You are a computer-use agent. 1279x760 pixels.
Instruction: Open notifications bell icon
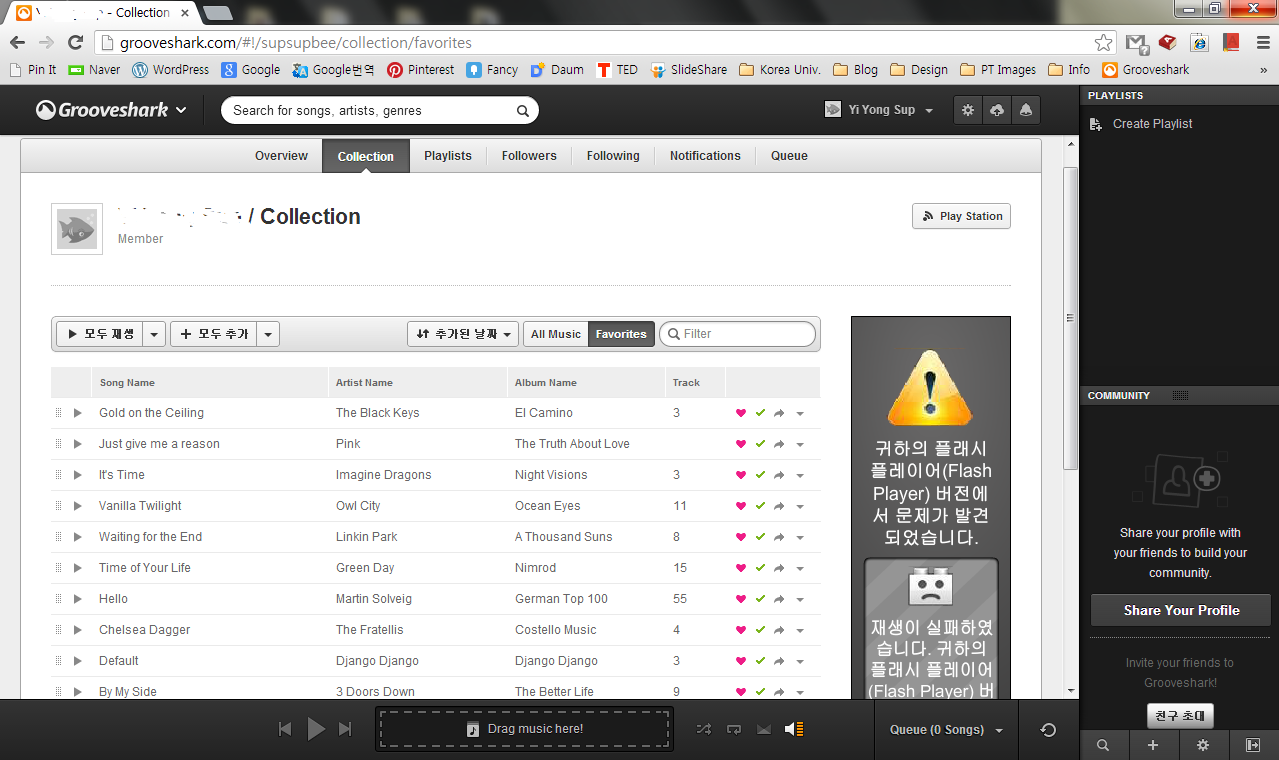(1025, 110)
